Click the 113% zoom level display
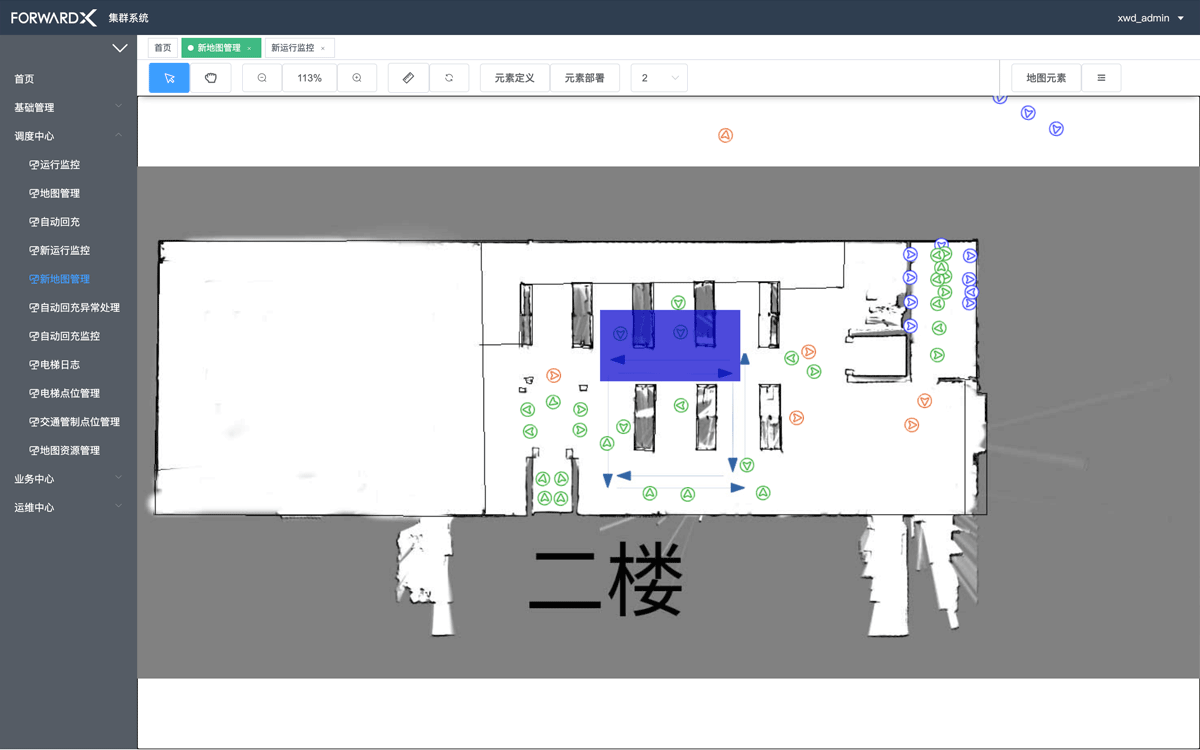 pos(310,78)
